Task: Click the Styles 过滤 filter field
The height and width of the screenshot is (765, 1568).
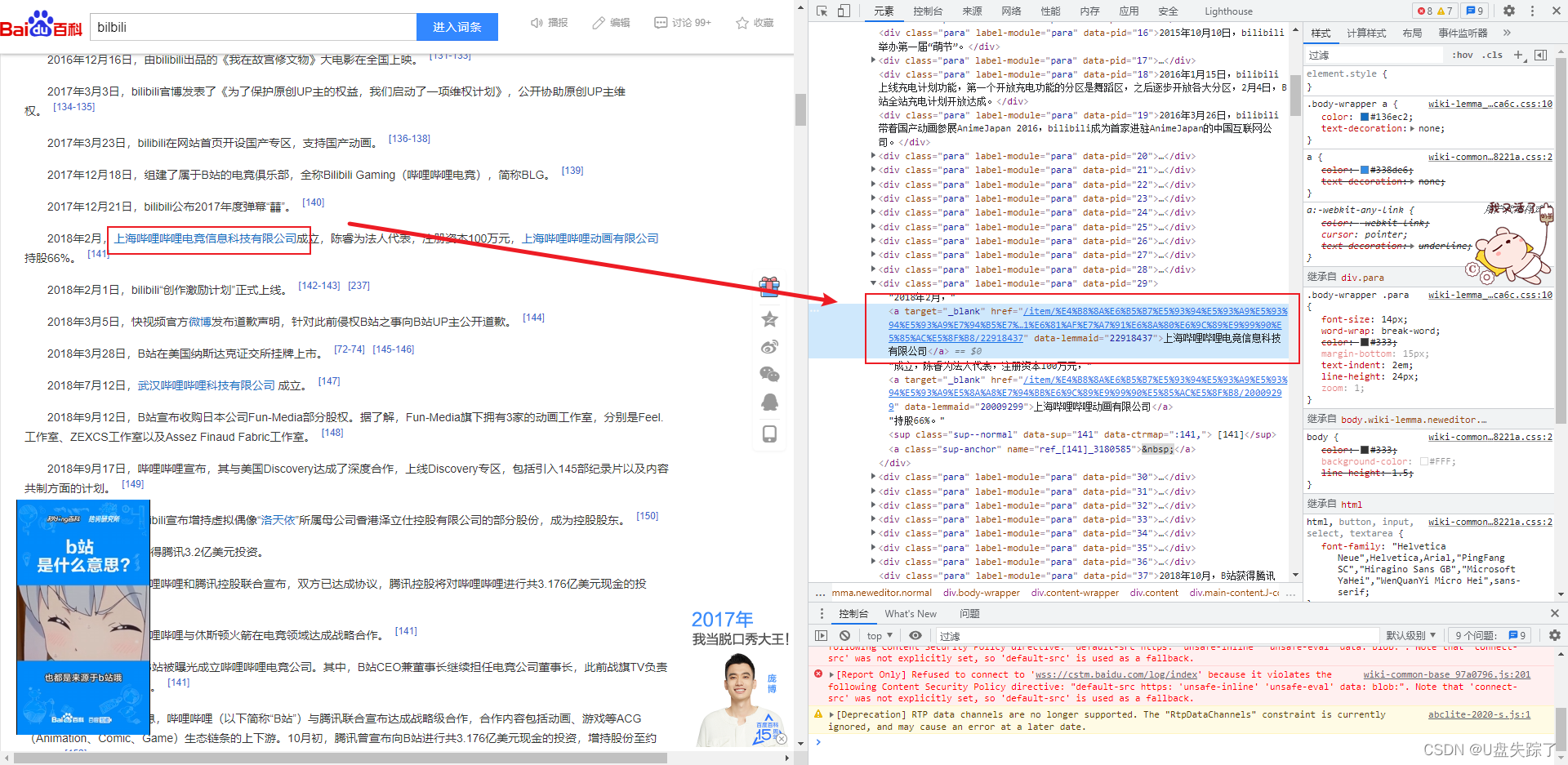Action: [x=1374, y=56]
